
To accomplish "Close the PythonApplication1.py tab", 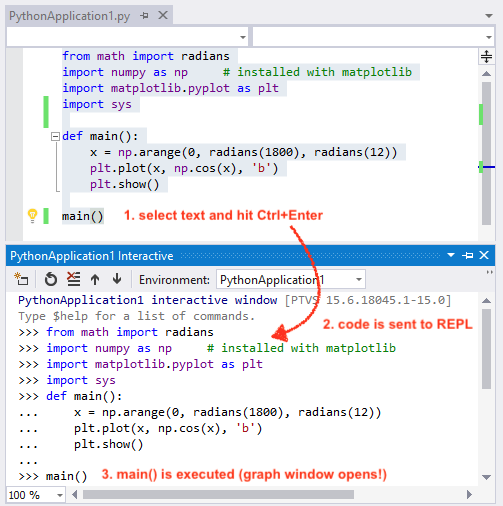I will point(163,15).
